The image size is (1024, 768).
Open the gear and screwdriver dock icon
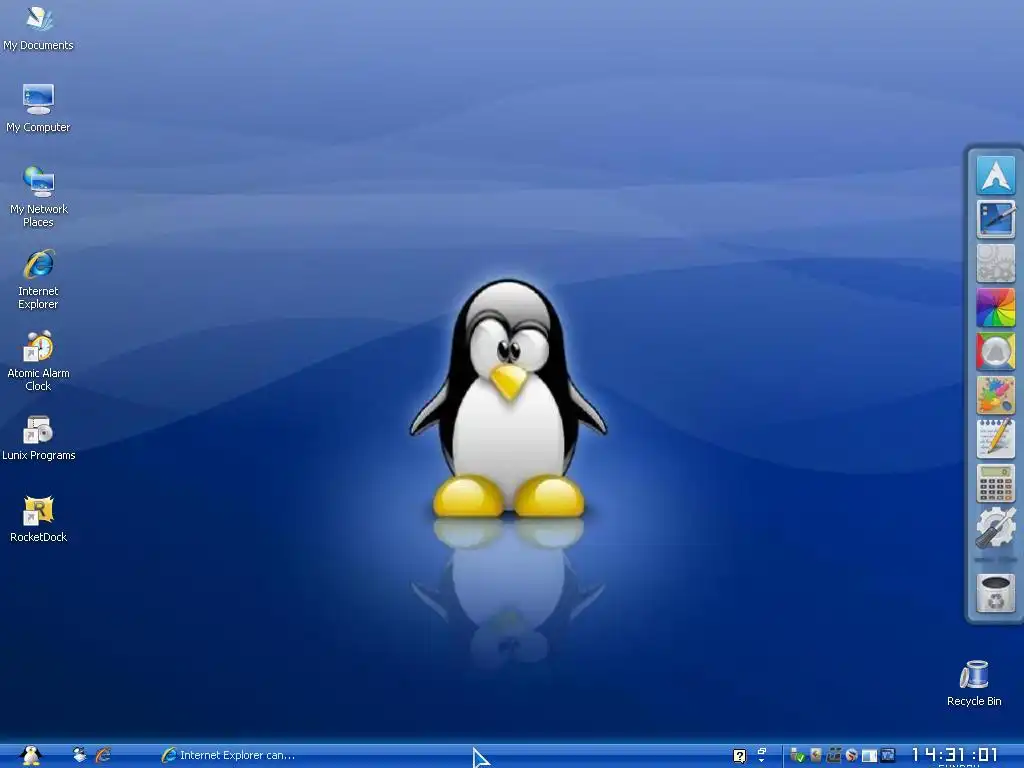(995, 527)
